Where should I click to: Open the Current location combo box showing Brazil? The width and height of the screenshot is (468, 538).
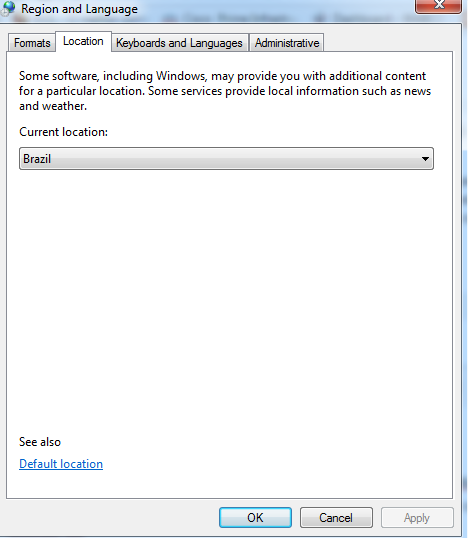pyautogui.click(x=226, y=159)
